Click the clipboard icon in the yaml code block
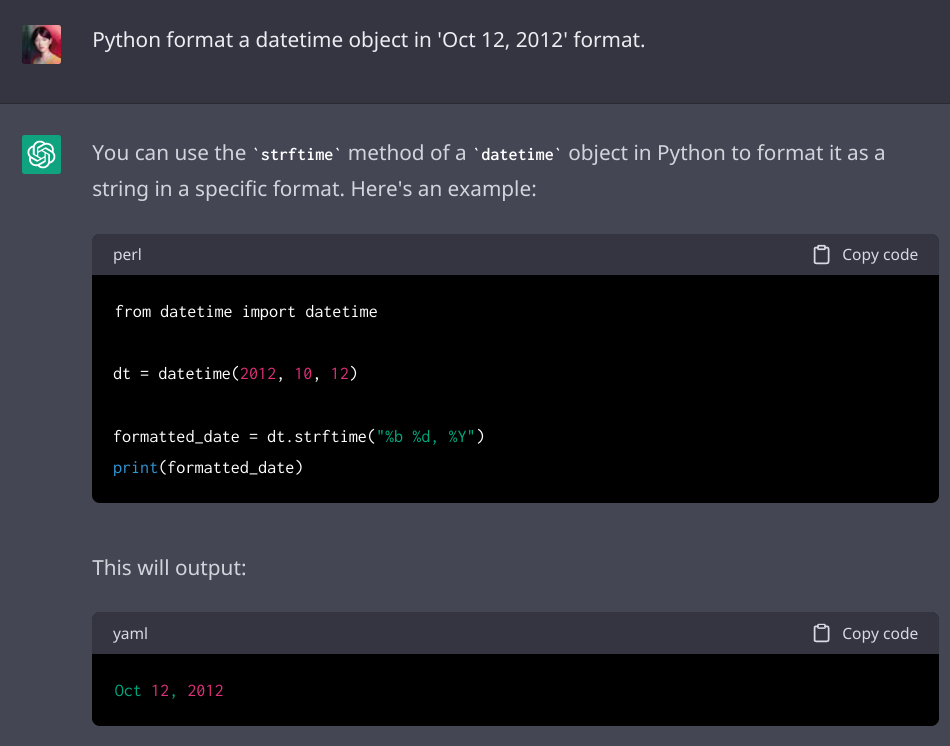 tap(821, 633)
